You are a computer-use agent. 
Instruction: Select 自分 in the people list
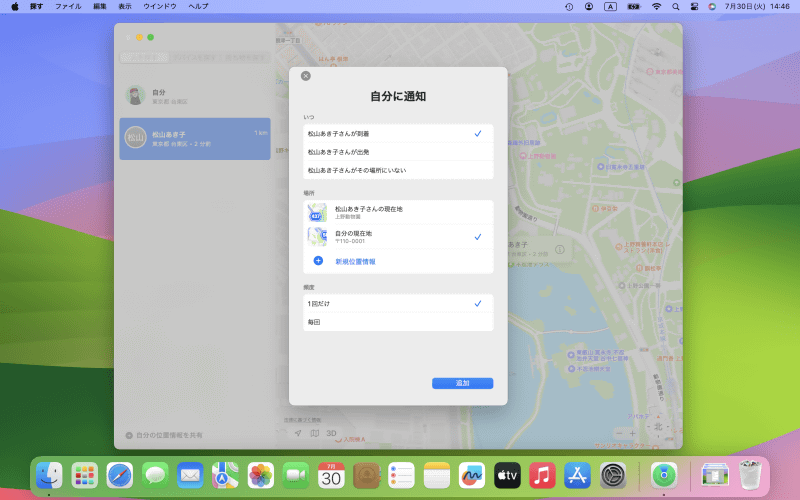(195, 95)
